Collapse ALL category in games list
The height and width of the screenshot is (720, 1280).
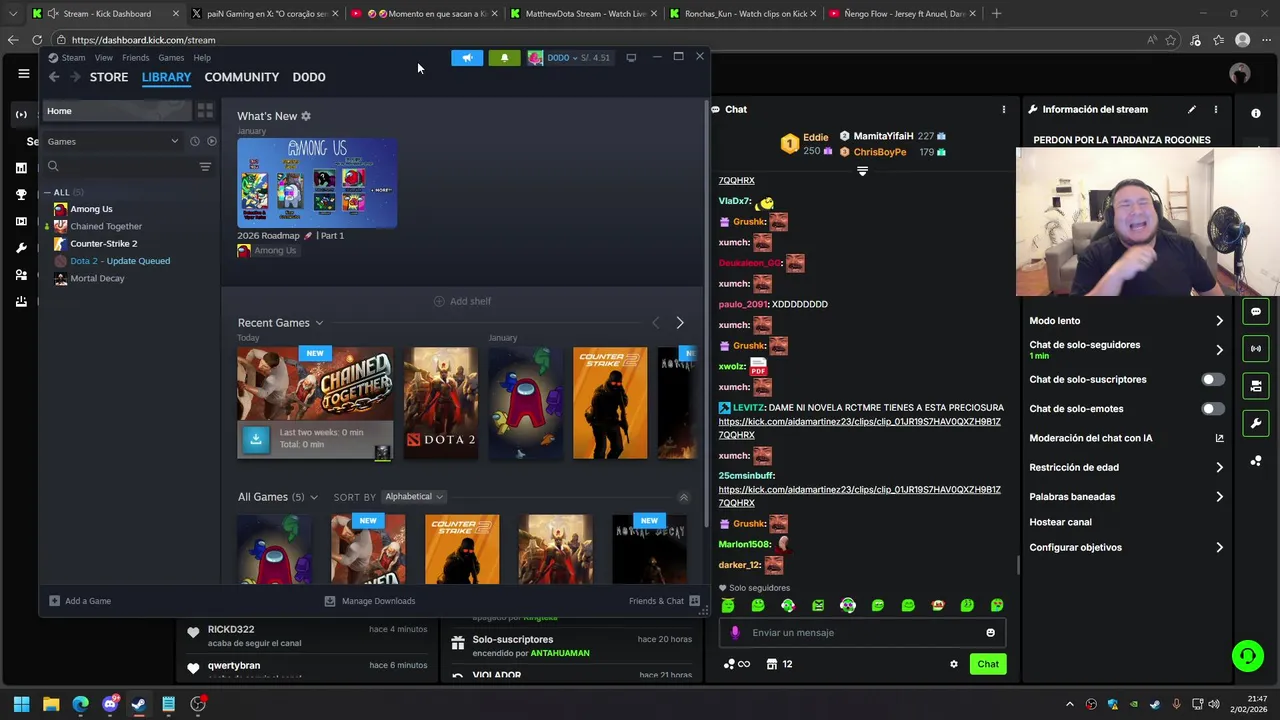(x=47, y=192)
